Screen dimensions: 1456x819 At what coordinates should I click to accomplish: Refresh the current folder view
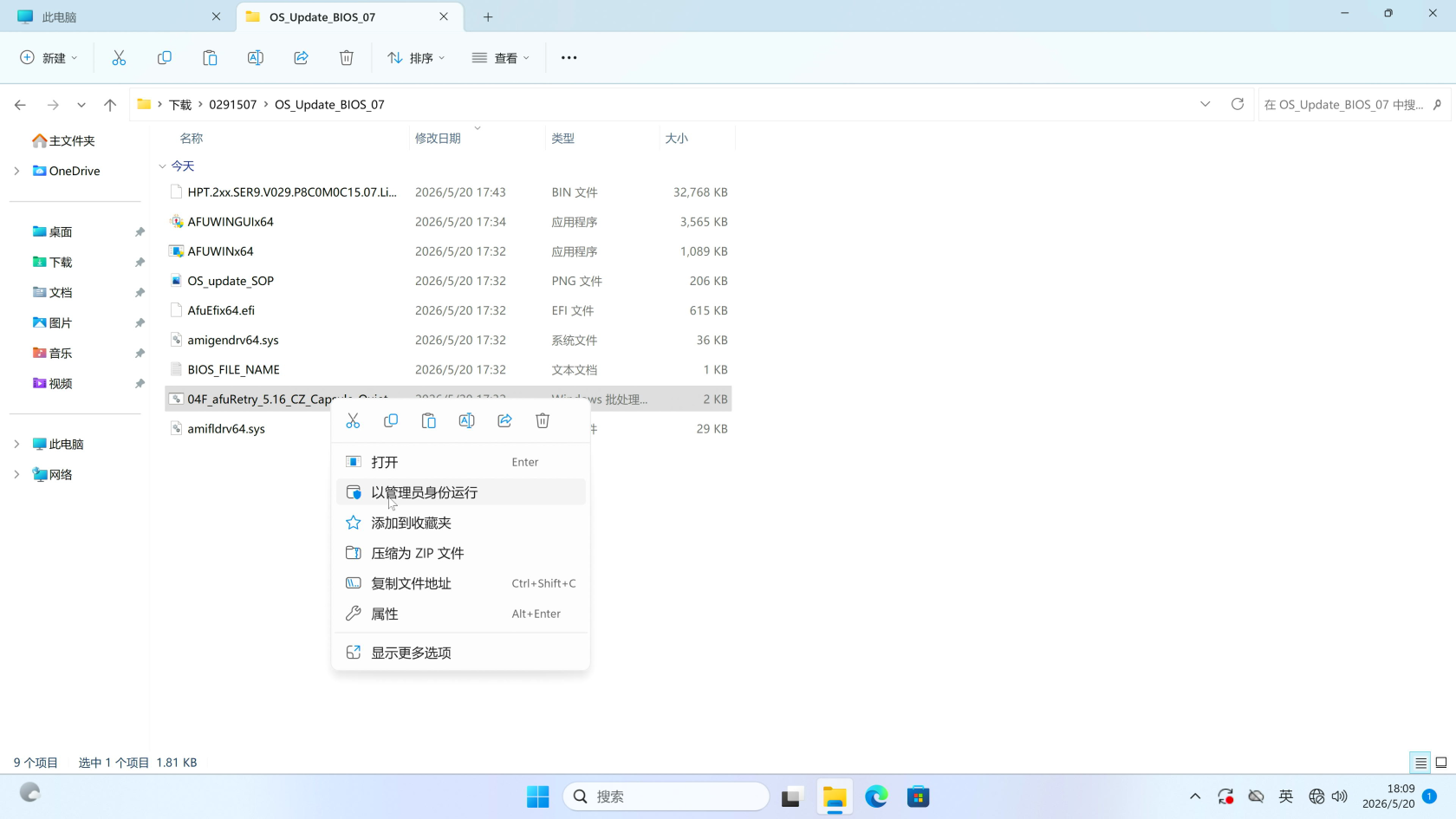(x=1238, y=104)
